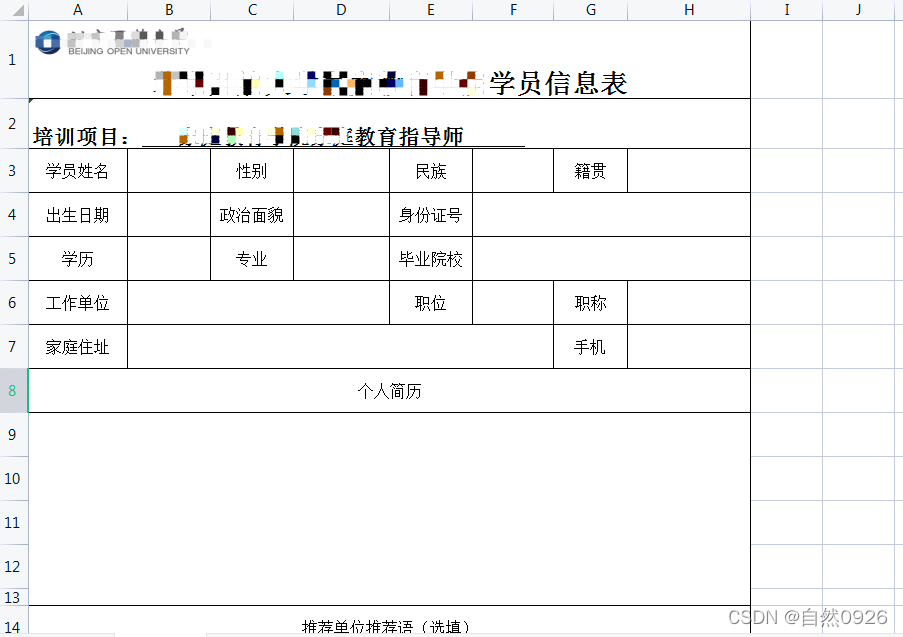Viewport: 903px width, 637px height.
Task: Click the empty cell next to 籍贯
Action: point(689,170)
